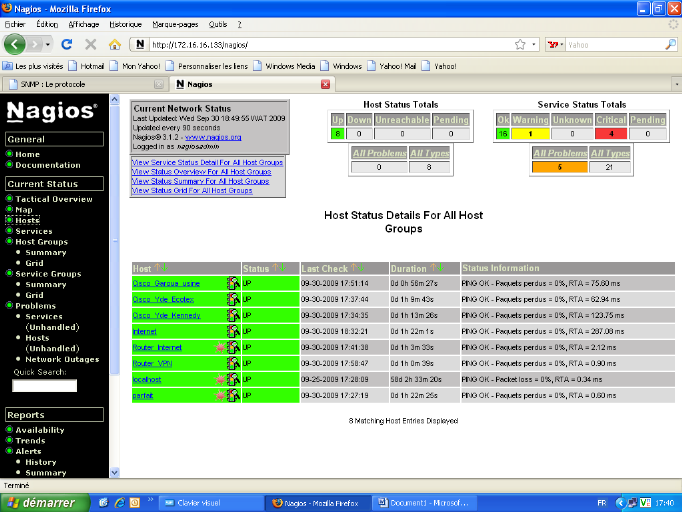Click the stop loading icon in toolbar
Image resolution: width=682 pixels, height=512 pixels.
91,45
